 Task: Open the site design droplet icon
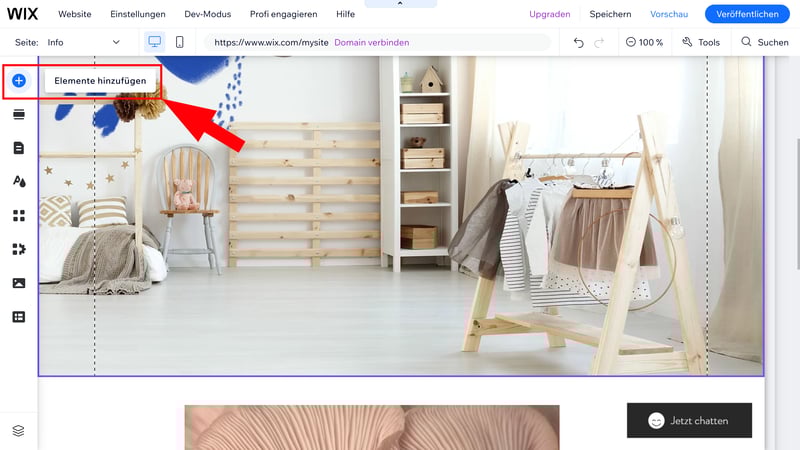(19, 181)
